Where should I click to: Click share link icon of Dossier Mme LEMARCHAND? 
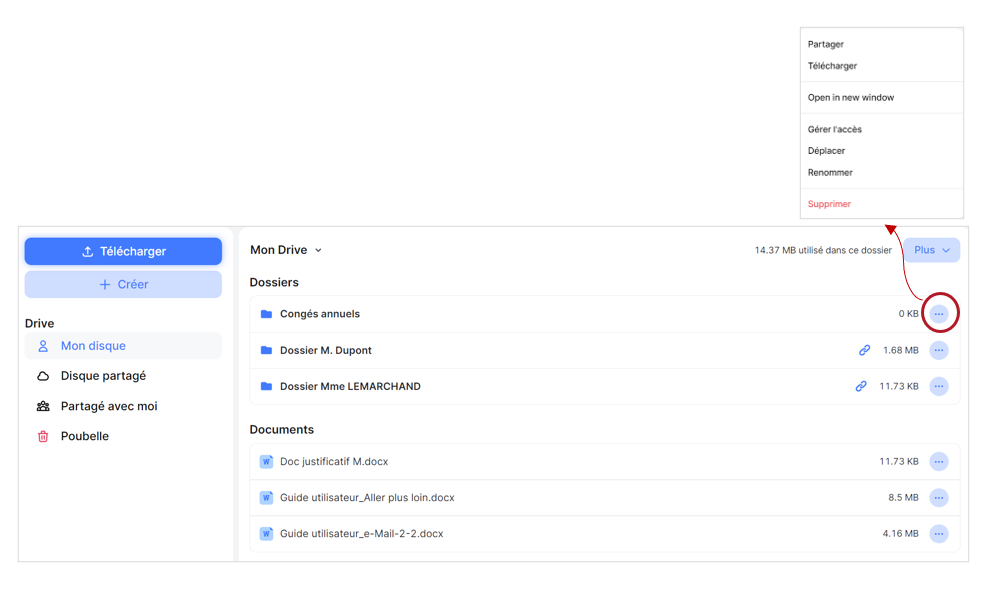click(x=861, y=386)
